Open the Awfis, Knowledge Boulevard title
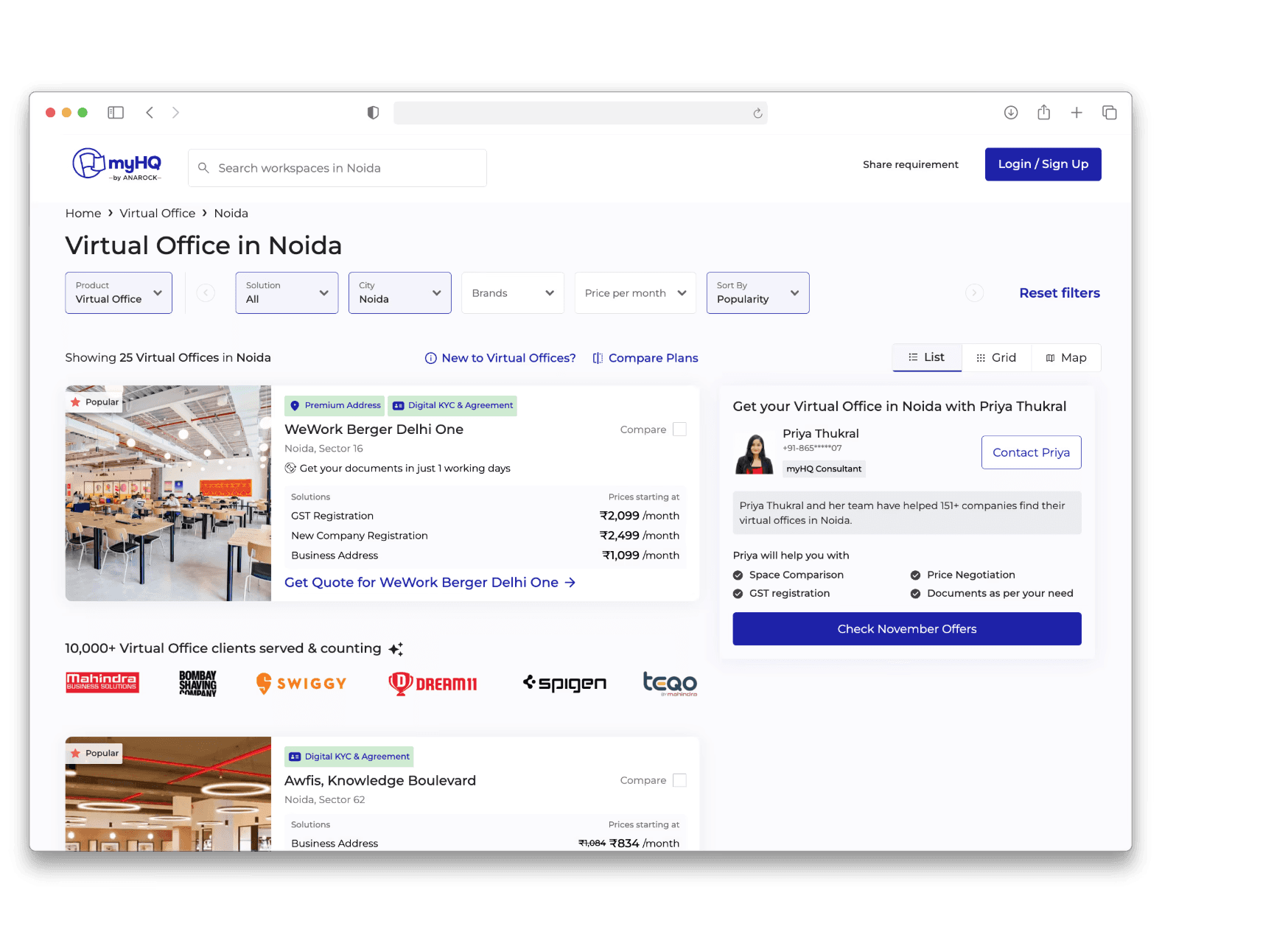Viewport: 1288px width, 943px height. 380,781
